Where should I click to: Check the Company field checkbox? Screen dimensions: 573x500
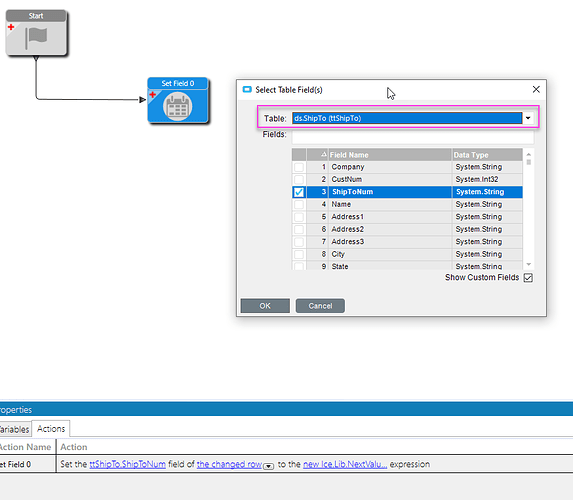(299, 167)
